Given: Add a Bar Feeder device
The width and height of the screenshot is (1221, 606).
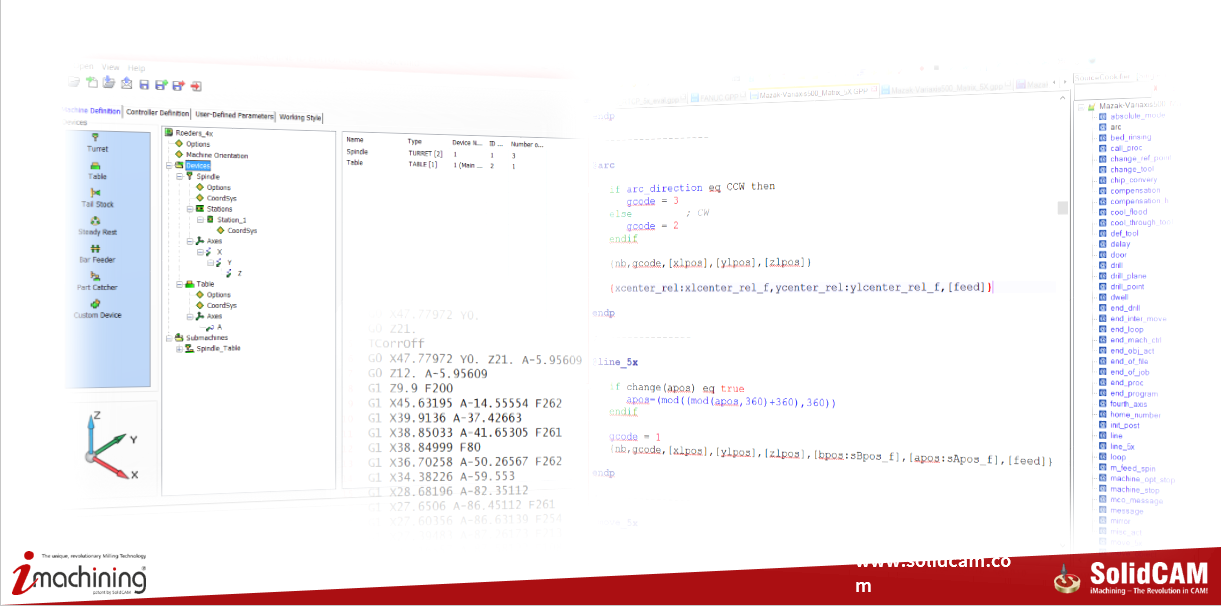Looking at the screenshot, I should (x=96, y=248).
